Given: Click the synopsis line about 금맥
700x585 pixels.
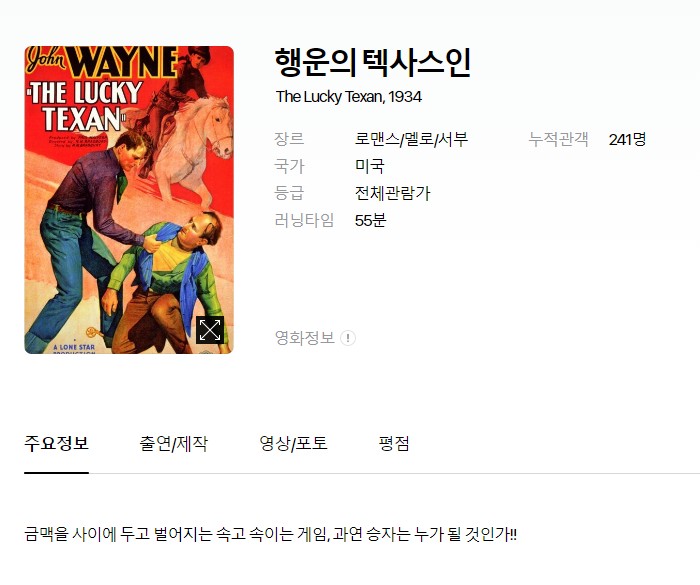Looking at the screenshot, I should pyautogui.click(x=271, y=534).
